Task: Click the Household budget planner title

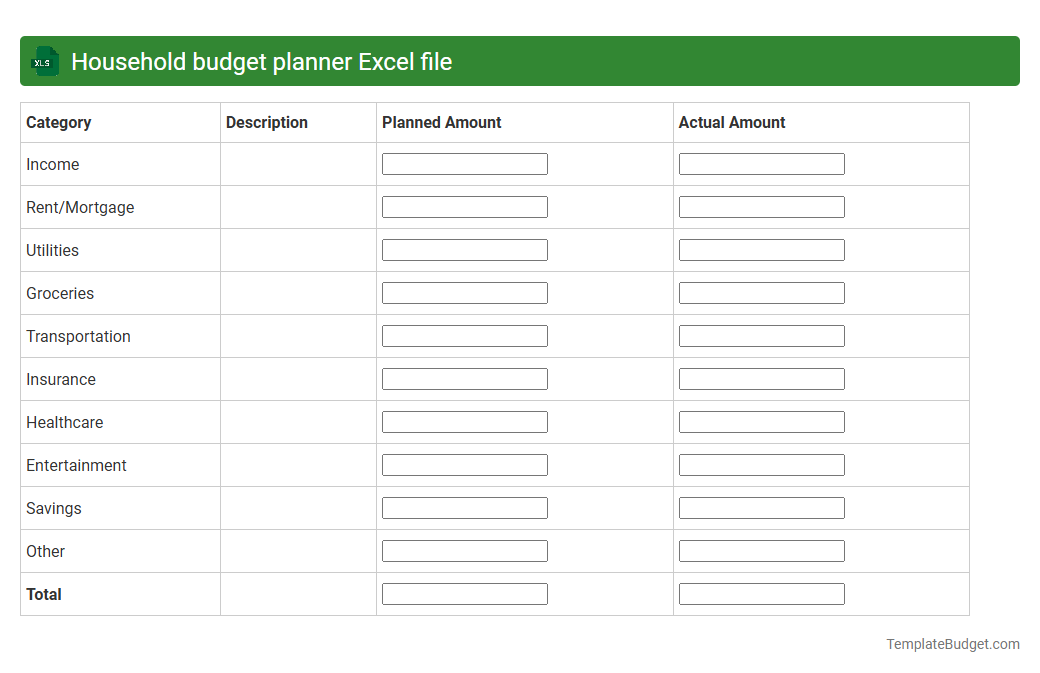Action: pos(265,61)
